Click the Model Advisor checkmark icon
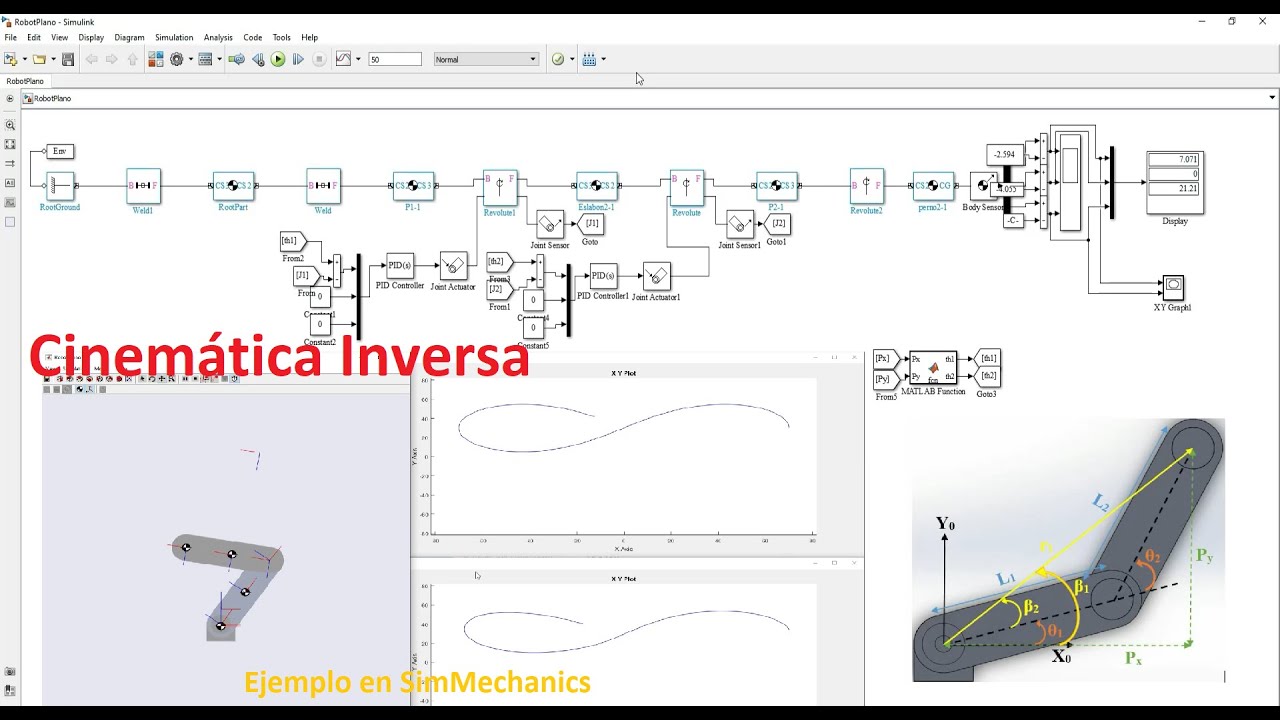The width and height of the screenshot is (1280, 720). click(x=558, y=59)
